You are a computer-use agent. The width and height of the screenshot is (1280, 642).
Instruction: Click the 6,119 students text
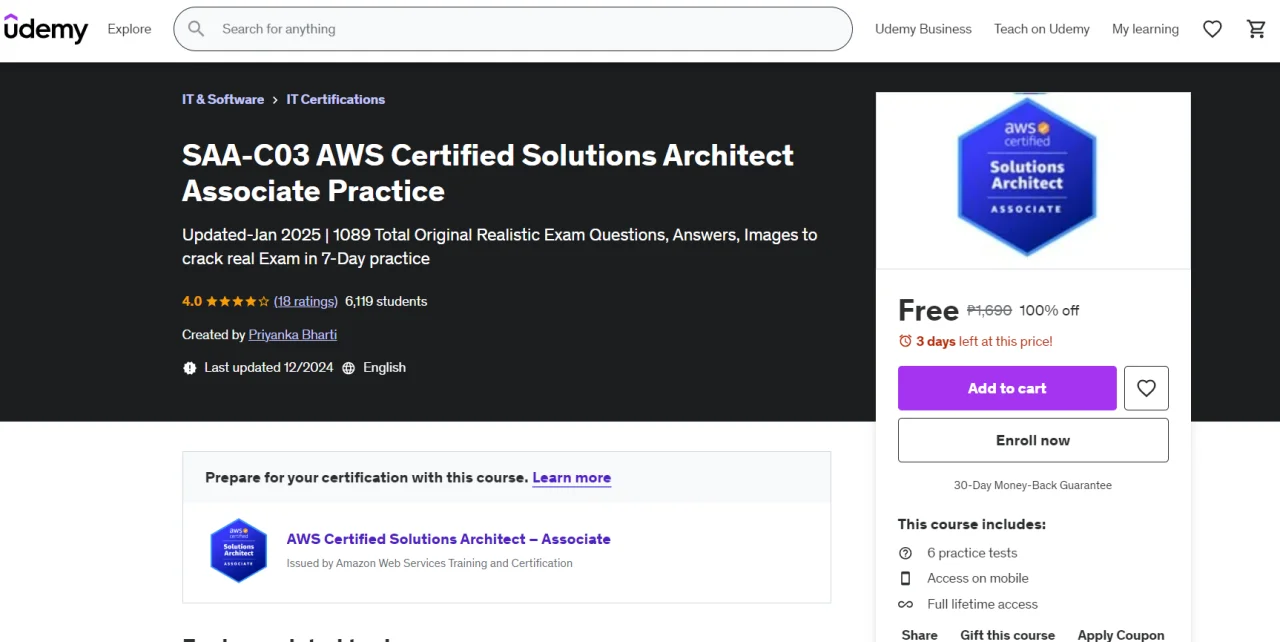(x=386, y=301)
